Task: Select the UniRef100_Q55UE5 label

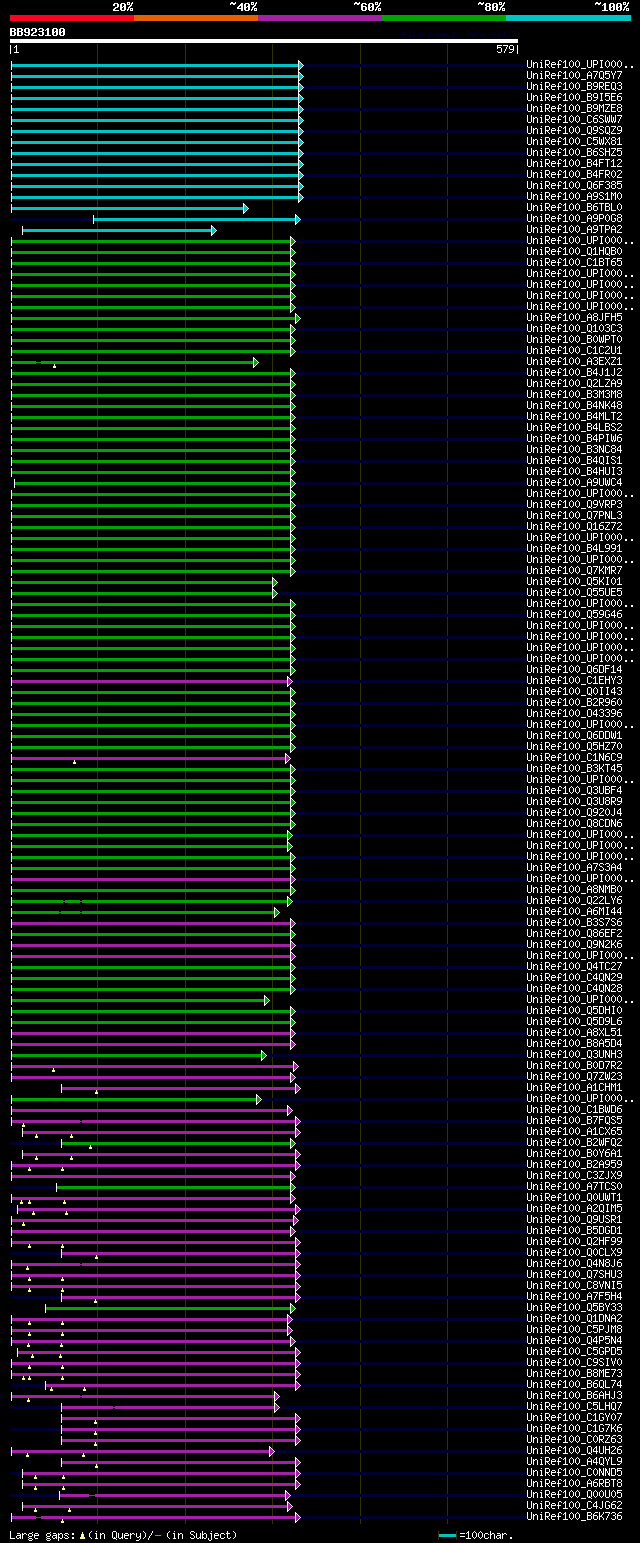Action: tap(574, 592)
